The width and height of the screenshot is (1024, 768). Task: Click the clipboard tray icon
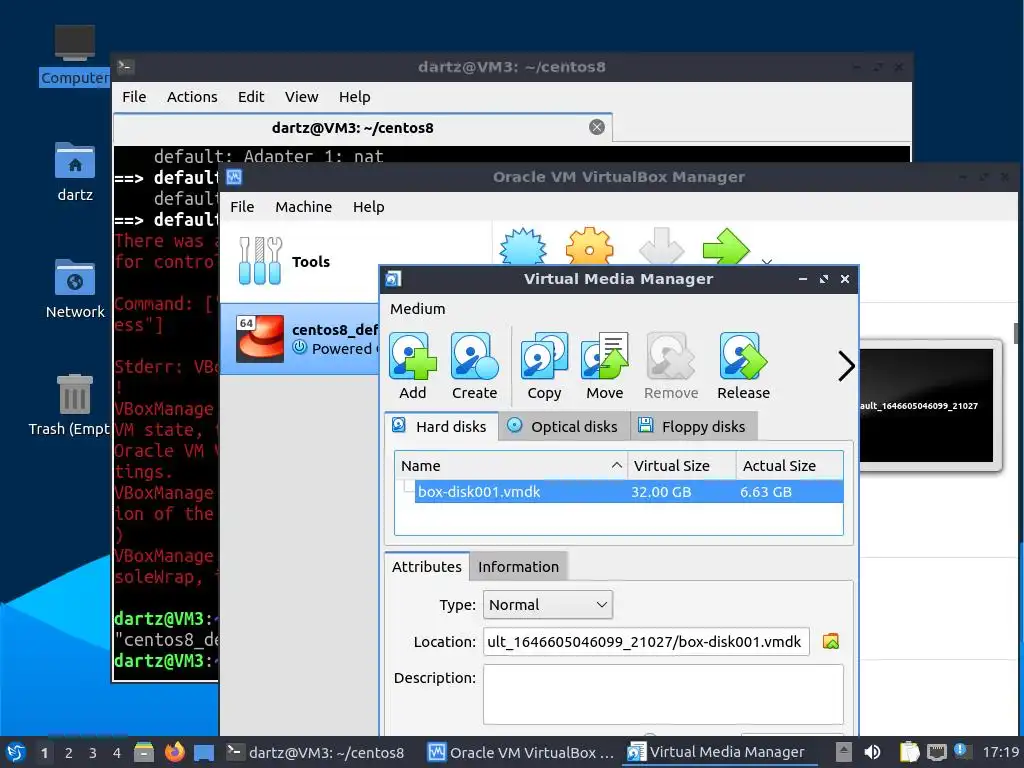(x=910, y=752)
